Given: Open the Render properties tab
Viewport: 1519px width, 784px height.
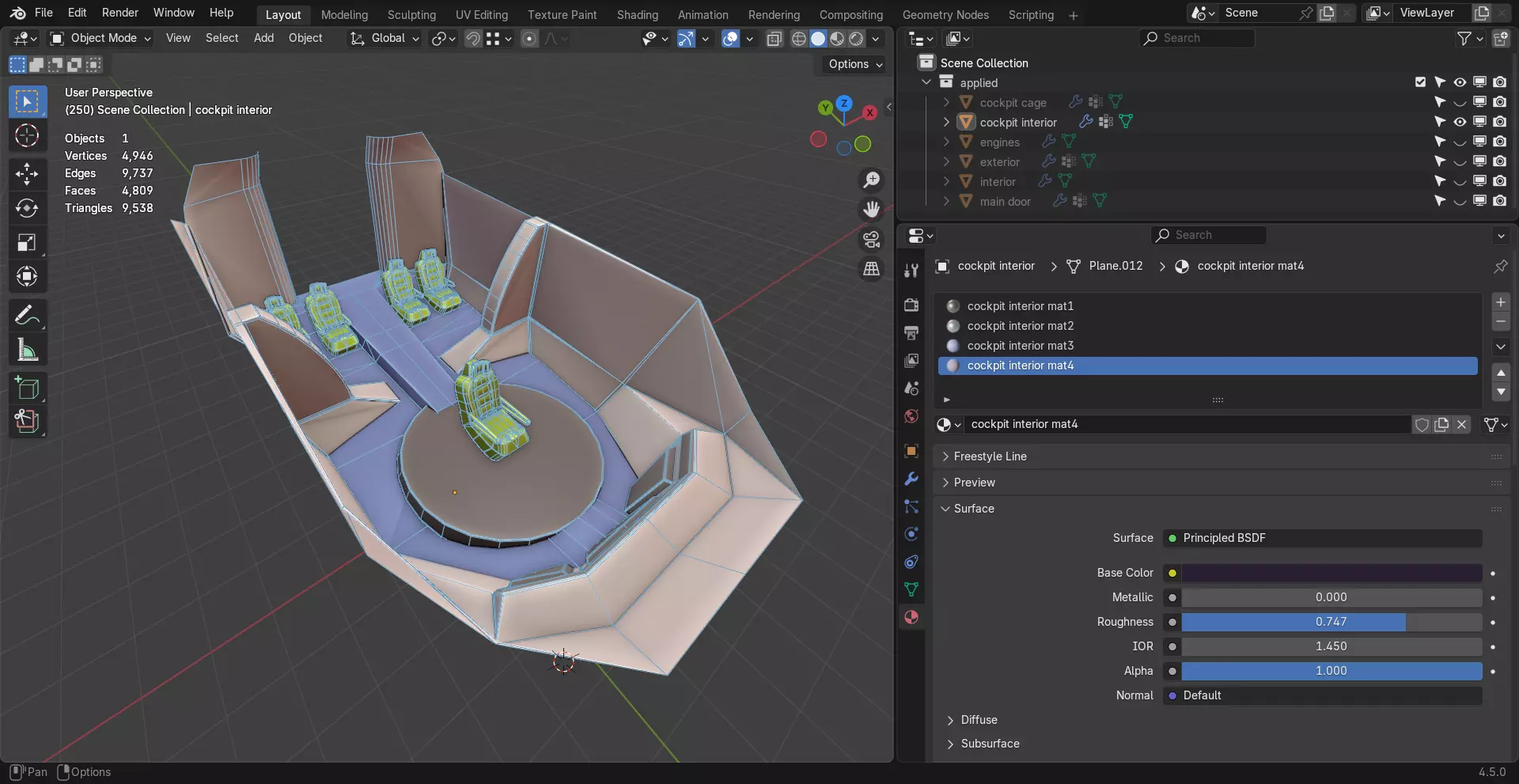Looking at the screenshot, I should pos(911,305).
